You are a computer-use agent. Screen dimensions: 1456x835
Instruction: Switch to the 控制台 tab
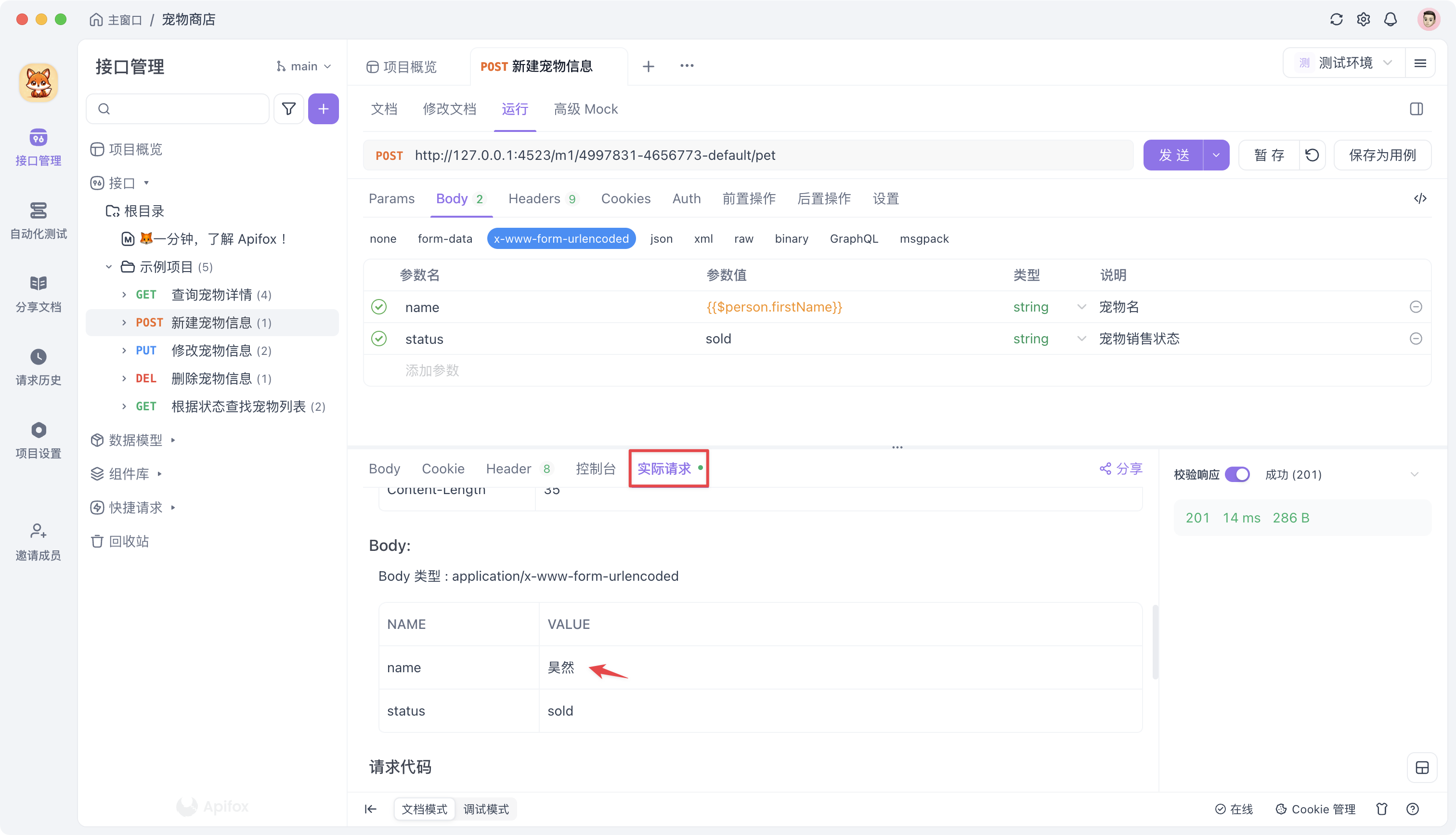click(596, 469)
